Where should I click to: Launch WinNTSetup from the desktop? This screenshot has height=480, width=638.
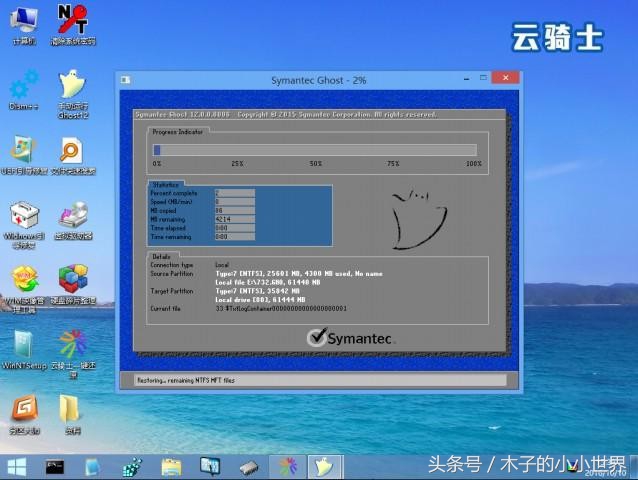24,350
